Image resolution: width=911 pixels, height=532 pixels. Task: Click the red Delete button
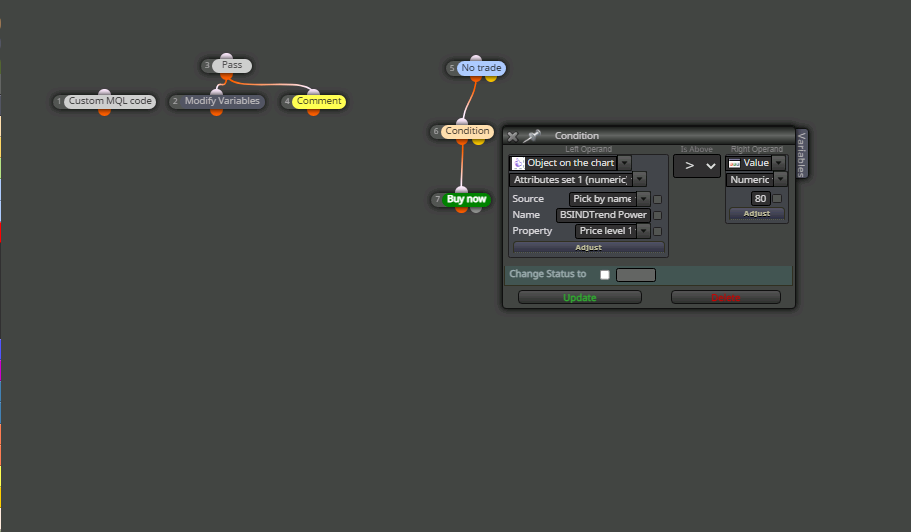(x=726, y=297)
